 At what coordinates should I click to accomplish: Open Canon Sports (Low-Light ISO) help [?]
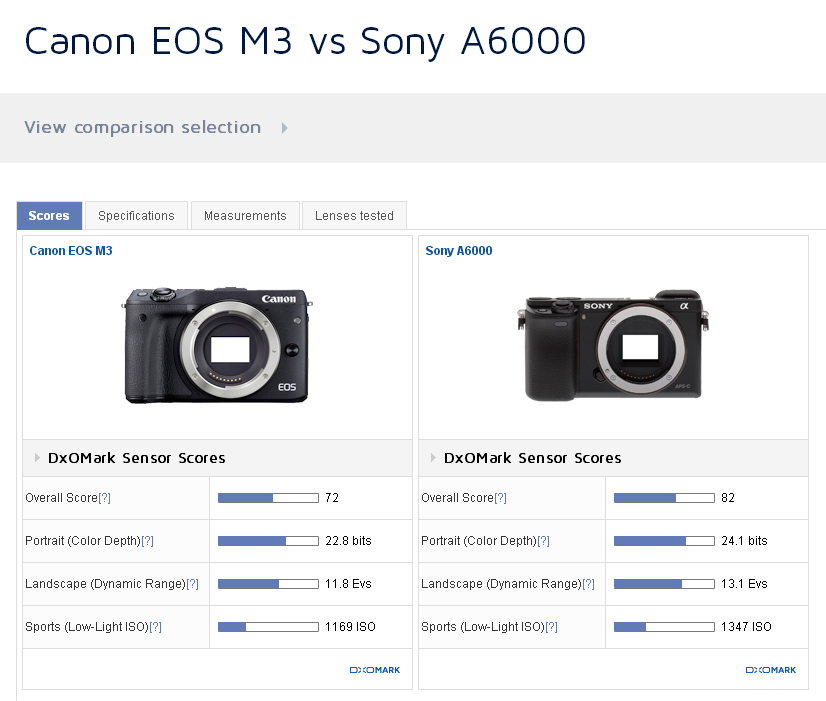coord(155,627)
